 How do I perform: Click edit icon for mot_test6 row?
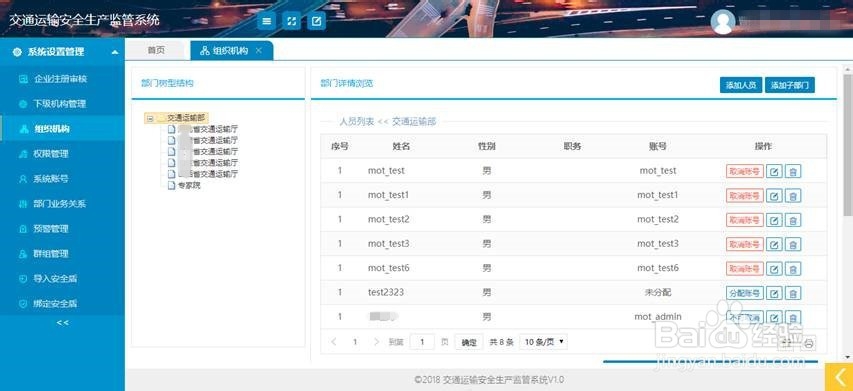(774, 269)
